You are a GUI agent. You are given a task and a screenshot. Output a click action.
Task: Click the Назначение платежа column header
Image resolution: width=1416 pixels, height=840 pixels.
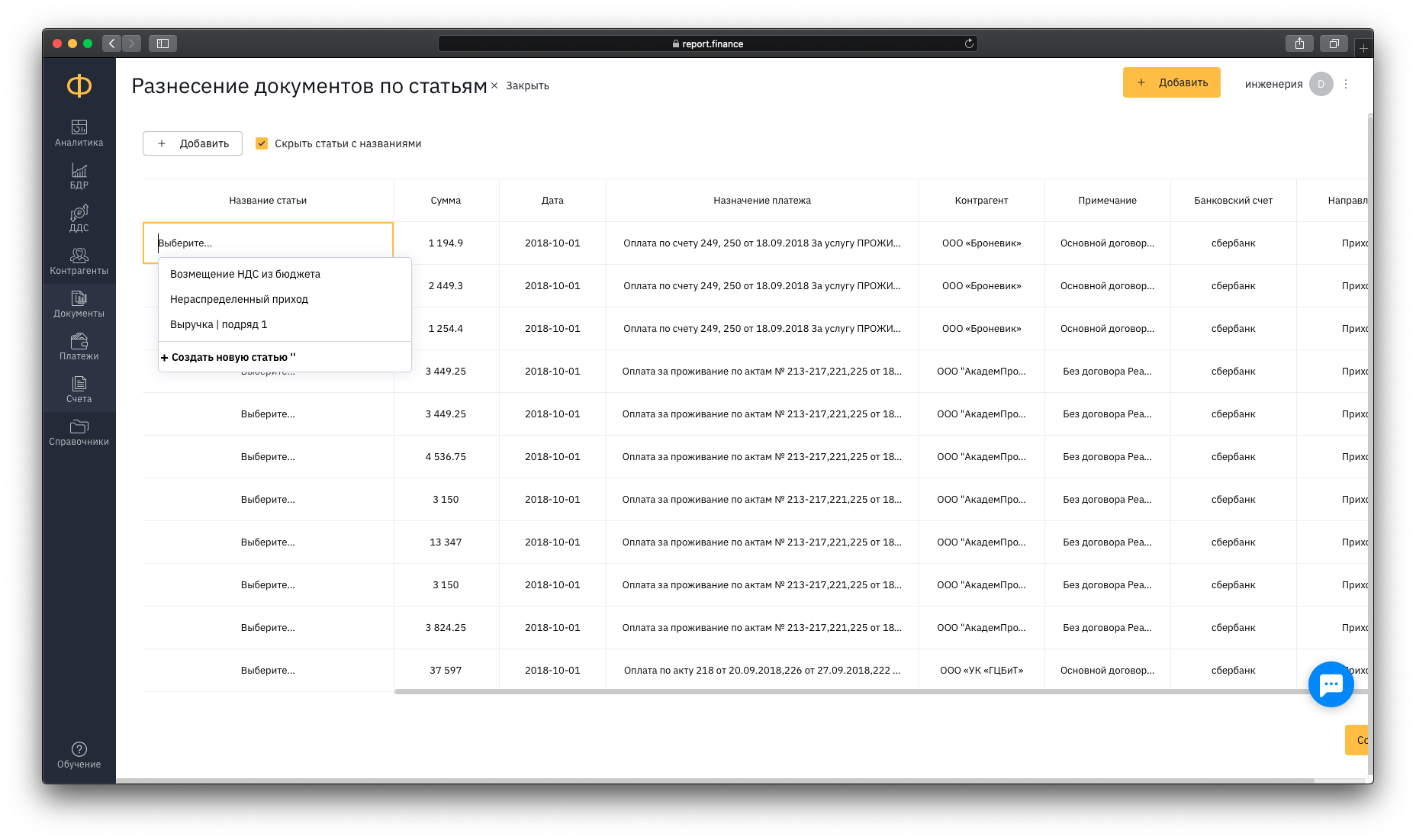point(762,201)
